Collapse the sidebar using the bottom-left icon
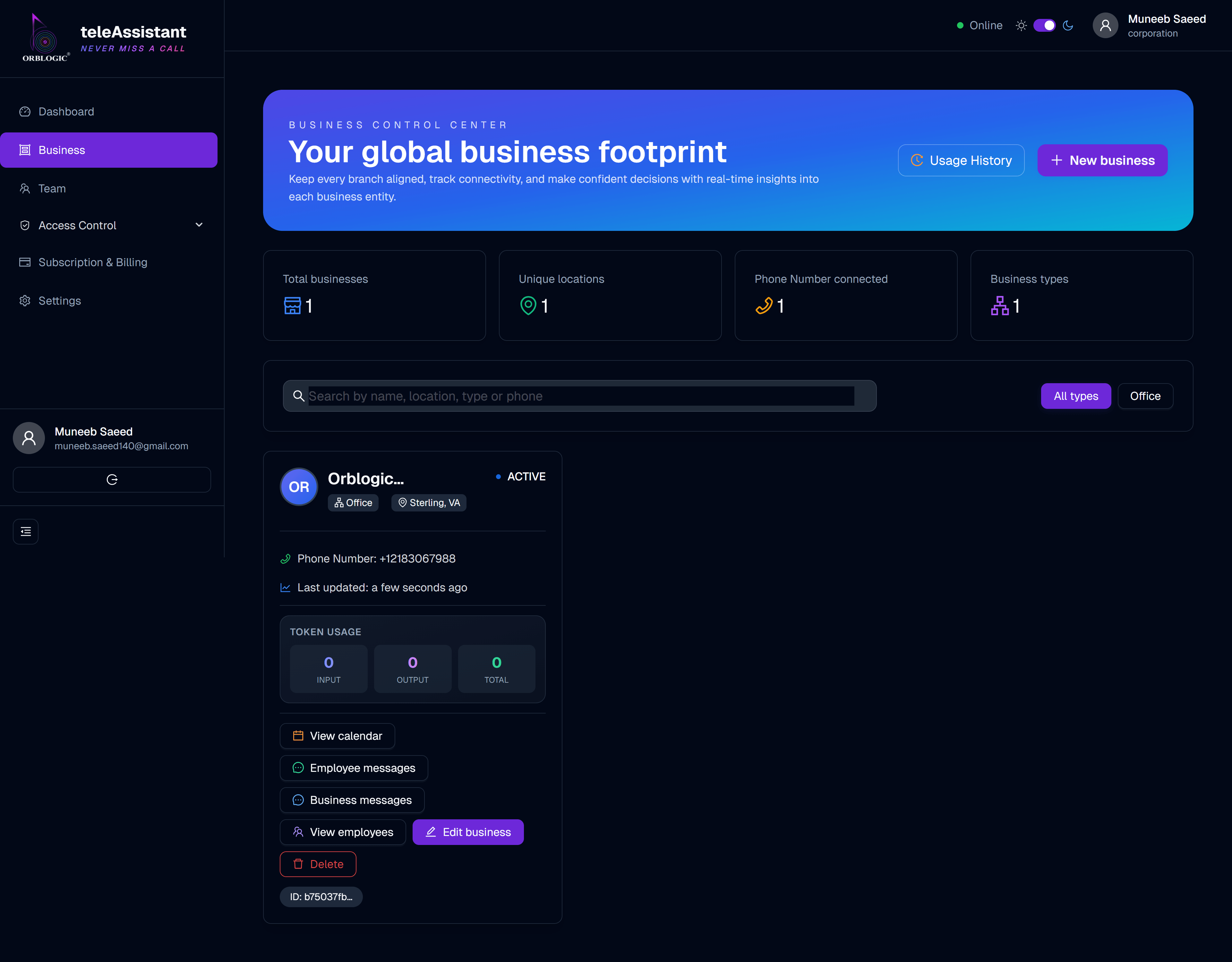The width and height of the screenshot is (1232, 962). [25, 531]
